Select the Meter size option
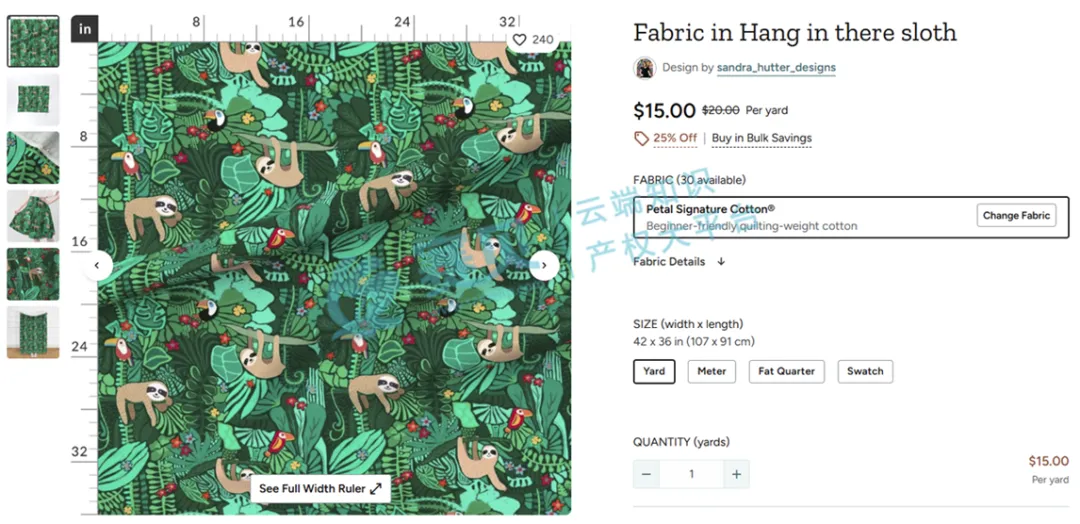 [711, 371]
